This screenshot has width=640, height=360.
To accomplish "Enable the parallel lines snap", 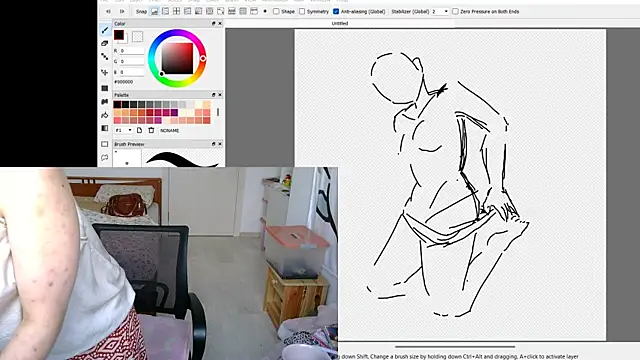I will coord(166,11).
